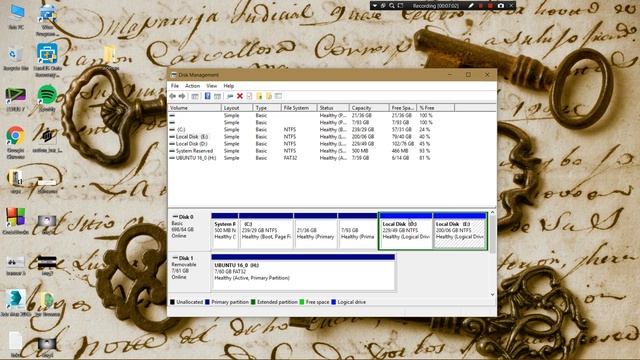Viewport: 640px width, 360px height.
Task: Click the camera screenshot icon in recorder bar
Action: point(501,6)
